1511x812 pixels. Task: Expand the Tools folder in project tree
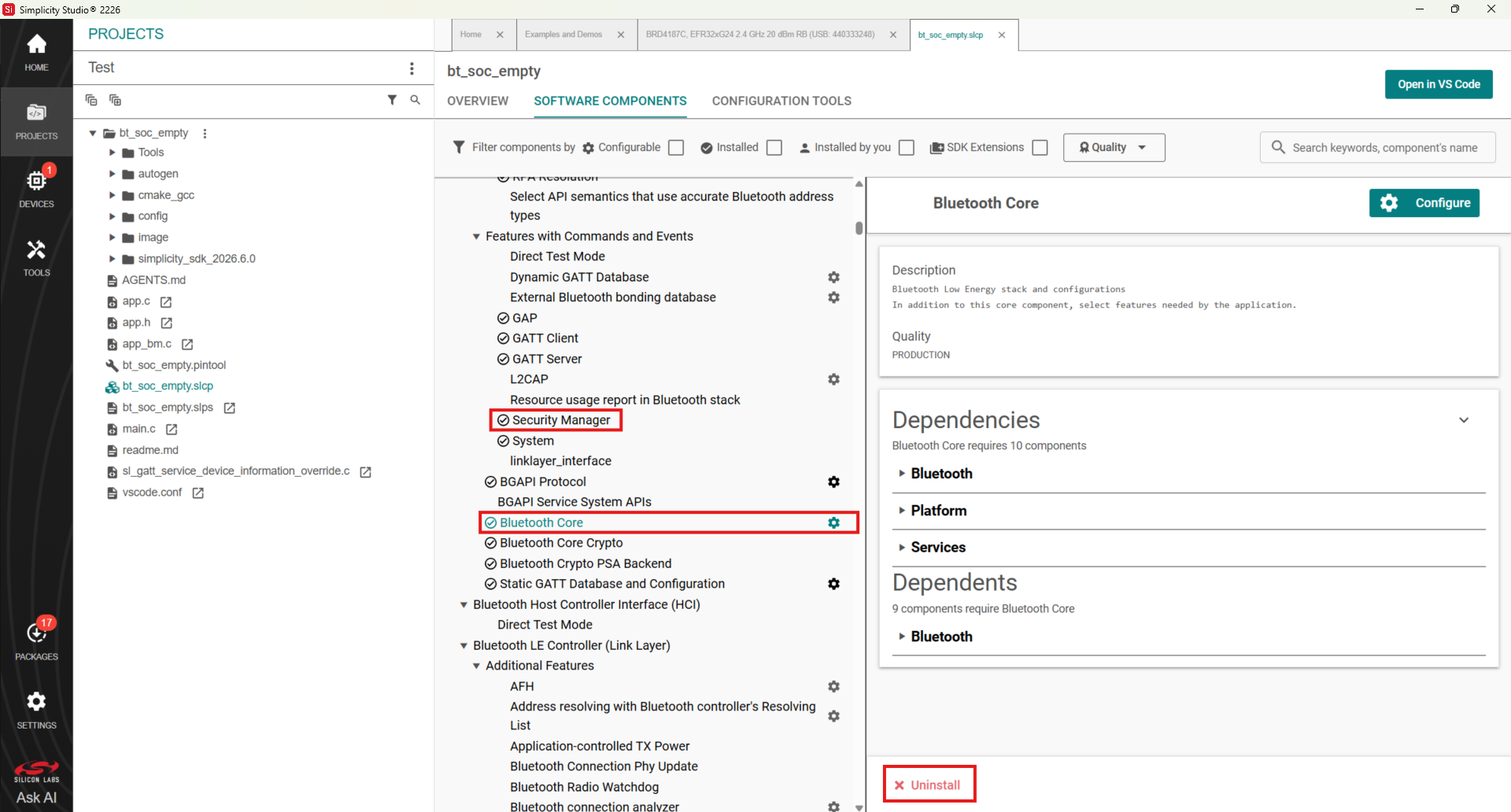tap(112, 153)
